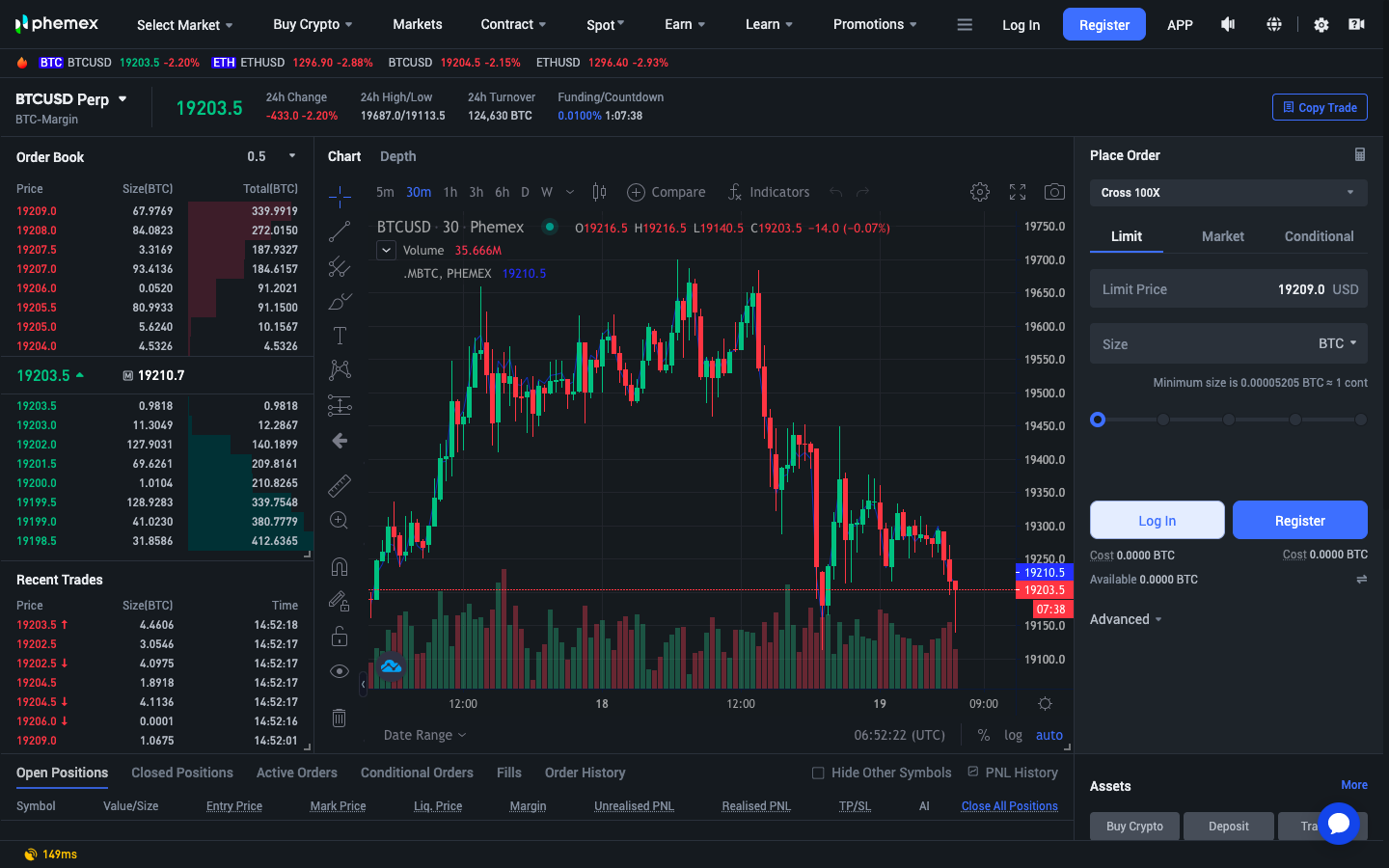Screen dimensions: 1389x868
Task: Select the long position forecasting tool
Action: coord(340,405)
